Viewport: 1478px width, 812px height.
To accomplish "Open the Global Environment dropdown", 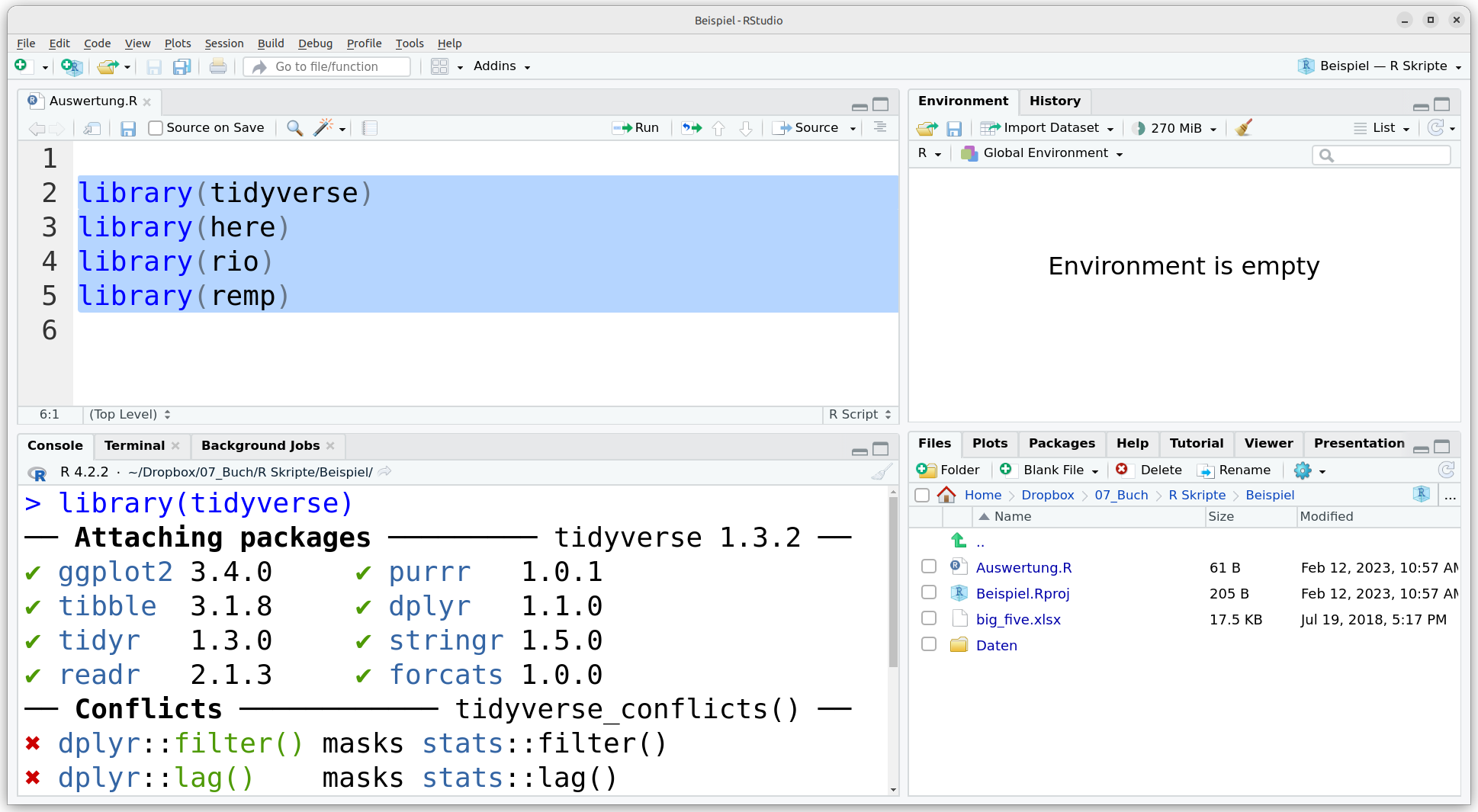I will 1042,153.
